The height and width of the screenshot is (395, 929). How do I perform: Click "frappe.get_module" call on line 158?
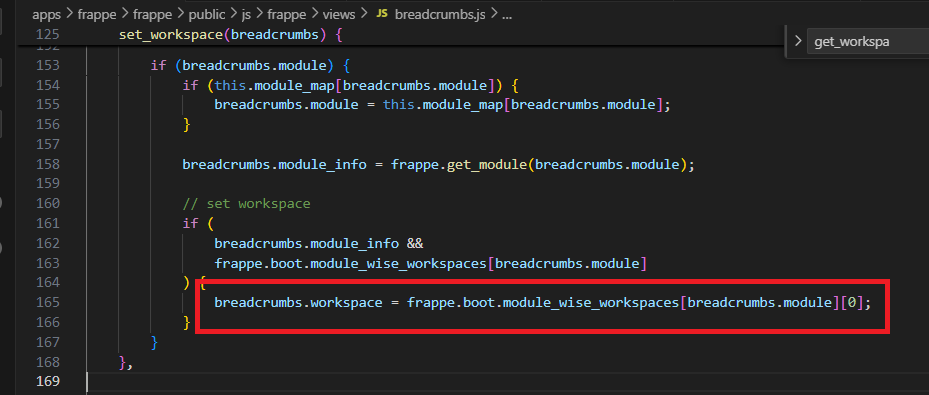(x=459, y=164)
